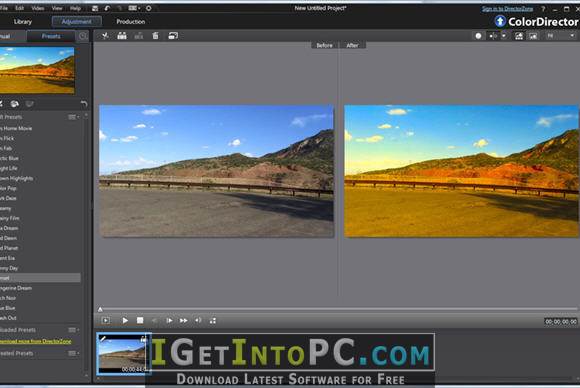Open the layout dropdown icon in title bar
The image size is (580, 388).
(134, 8)
